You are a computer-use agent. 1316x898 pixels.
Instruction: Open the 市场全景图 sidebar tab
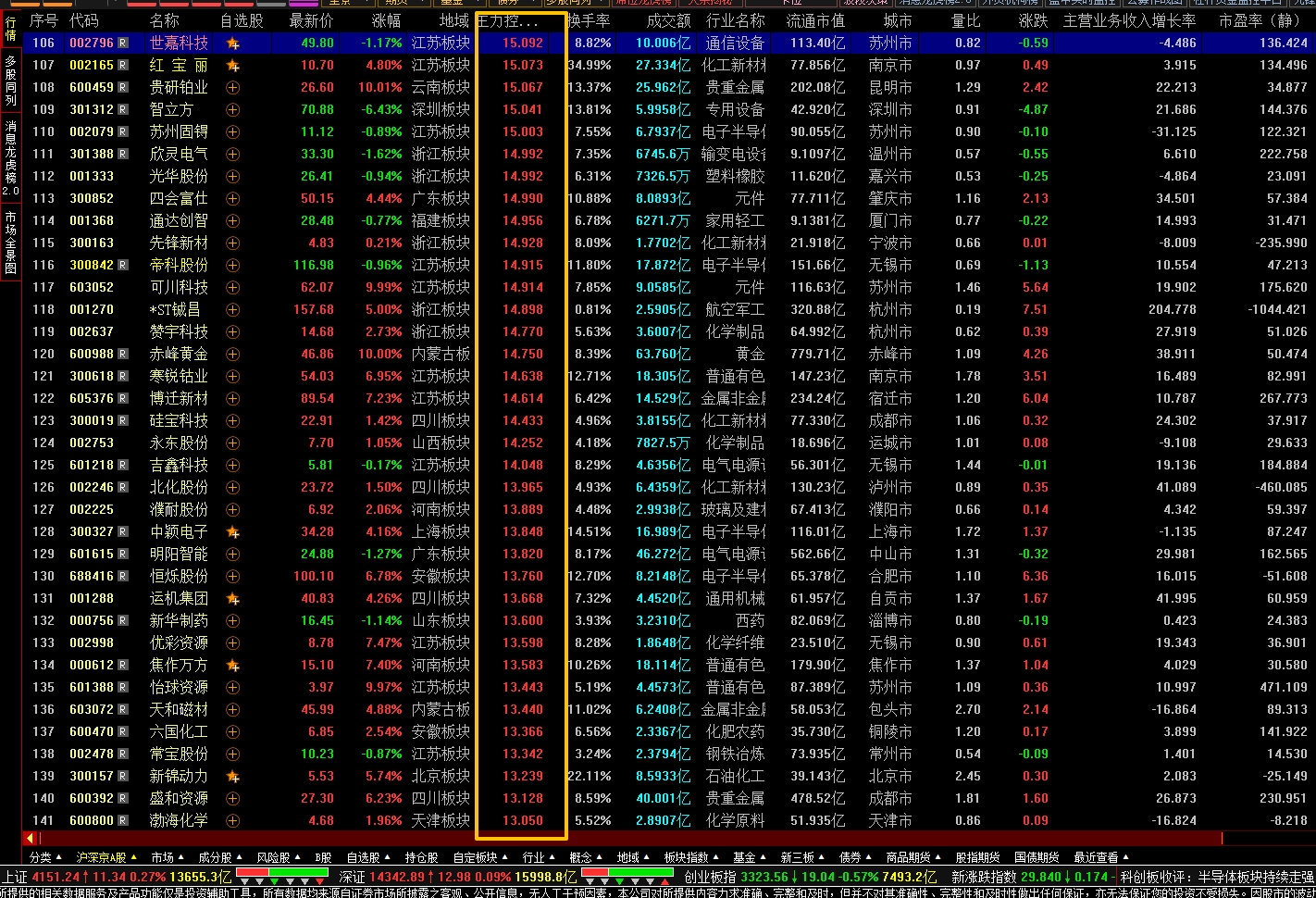(10, 242)
